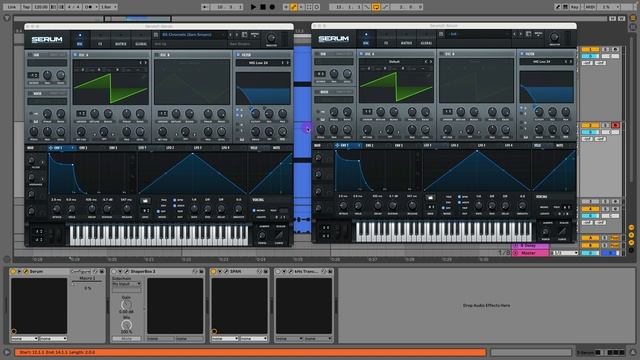Click the ShaperBox 2 wrench icon
Viewport: 640px width, 360px height.
click(127, 271)
